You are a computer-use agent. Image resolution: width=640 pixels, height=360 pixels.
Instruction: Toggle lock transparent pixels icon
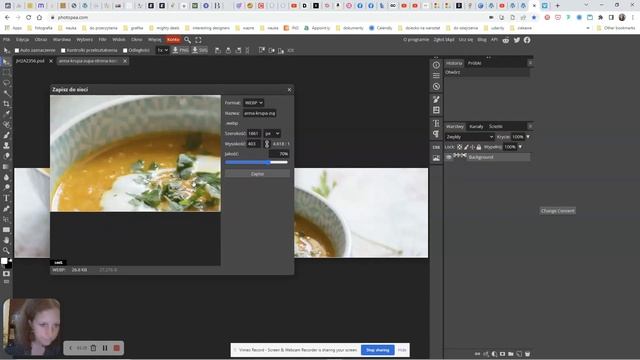click(460, 147)
